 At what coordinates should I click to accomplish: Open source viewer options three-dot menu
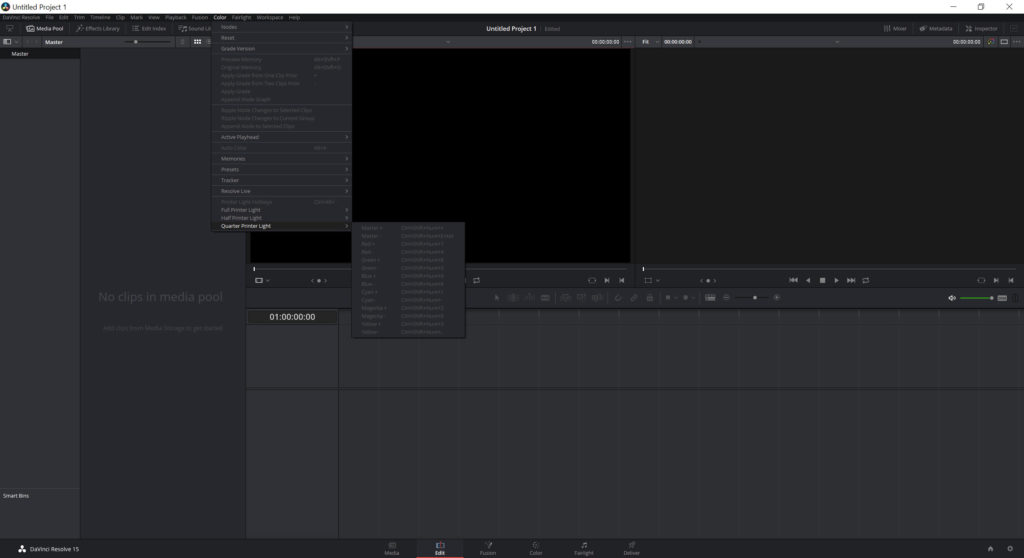click(x=628, y=42)
